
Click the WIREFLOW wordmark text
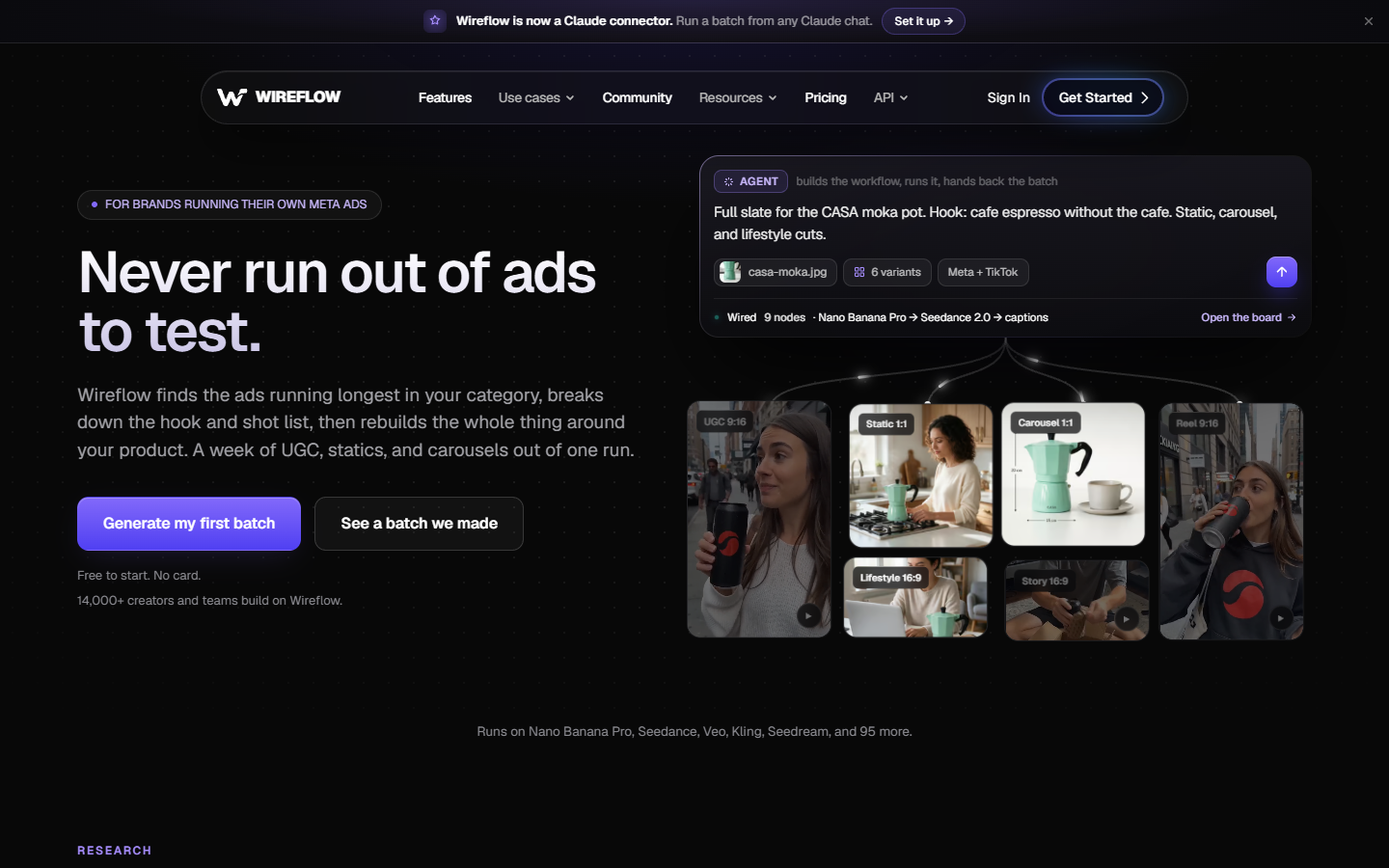298,97
